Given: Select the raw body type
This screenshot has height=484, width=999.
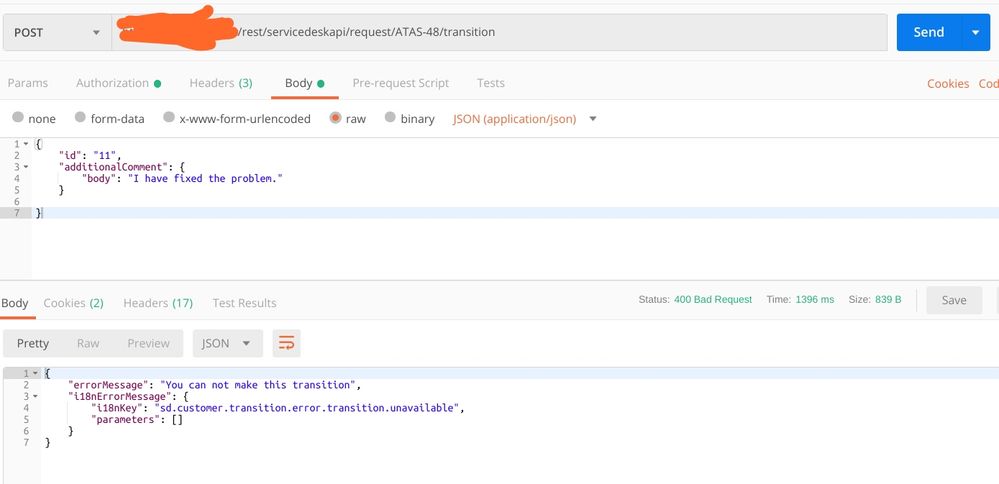Looking at the screenshot, I should click(x=348, y=118).
